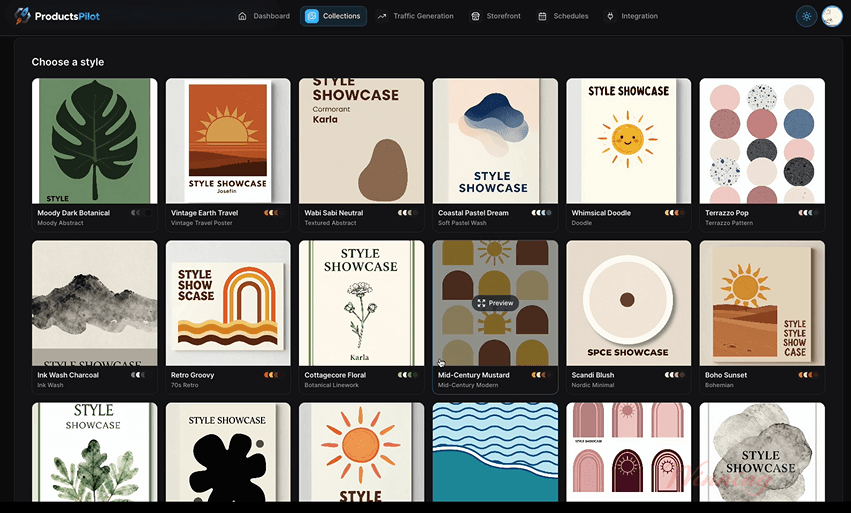Screen dimensions: 851x513
Task: Pick the Terrazzo Pop circles thumbnail
Action: 762,141
